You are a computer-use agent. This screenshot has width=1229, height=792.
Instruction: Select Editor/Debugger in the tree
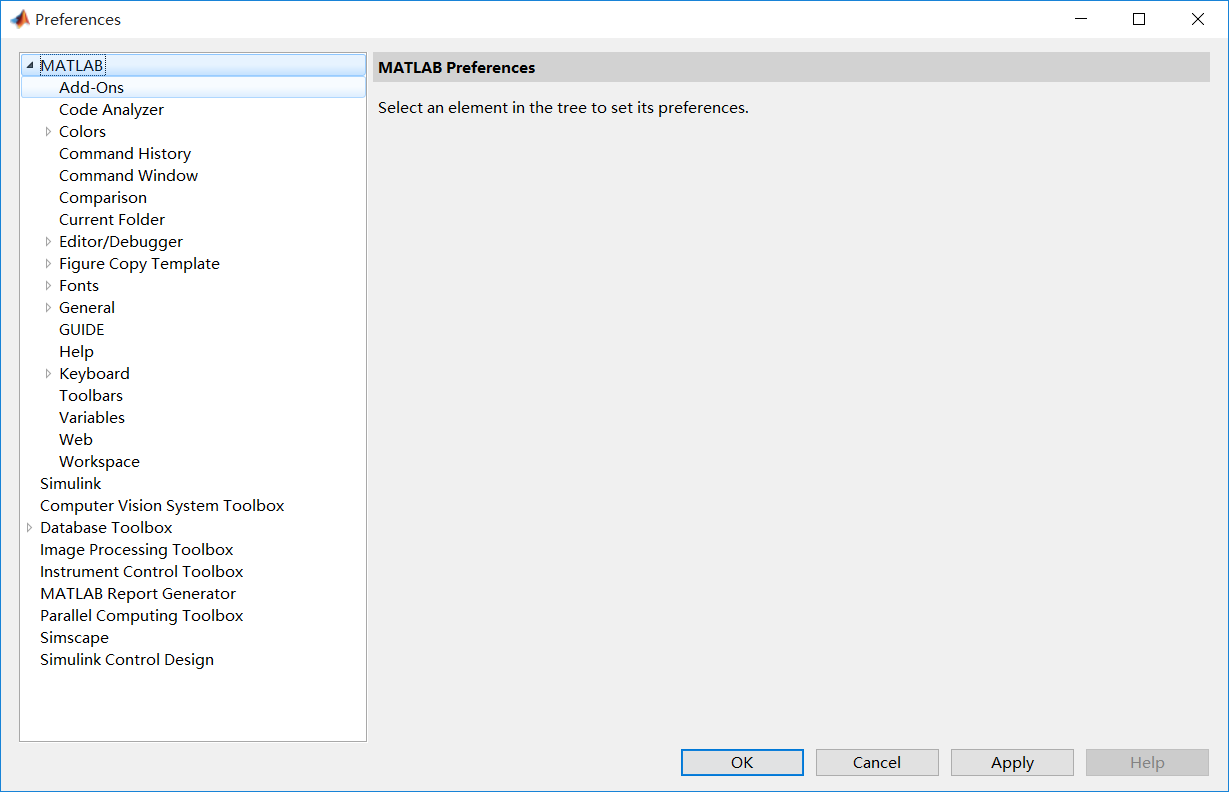pos(121,242)
